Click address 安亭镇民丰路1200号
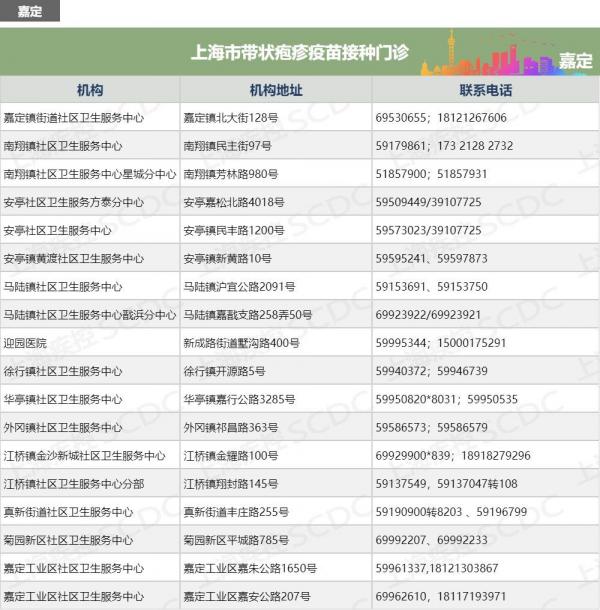This screenshot has width=600, height=610. [x=234, y=230]
